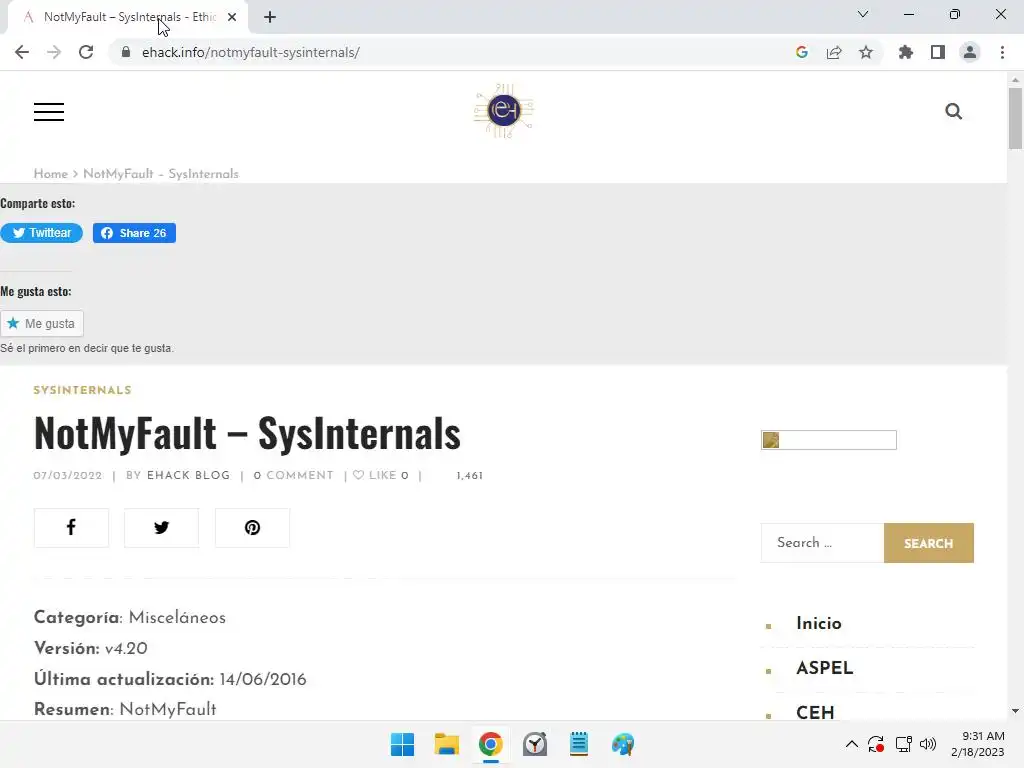Viewport: 1024px width, 768px height.
Task: Click the Twittear share button
Action: click(42, 233)
